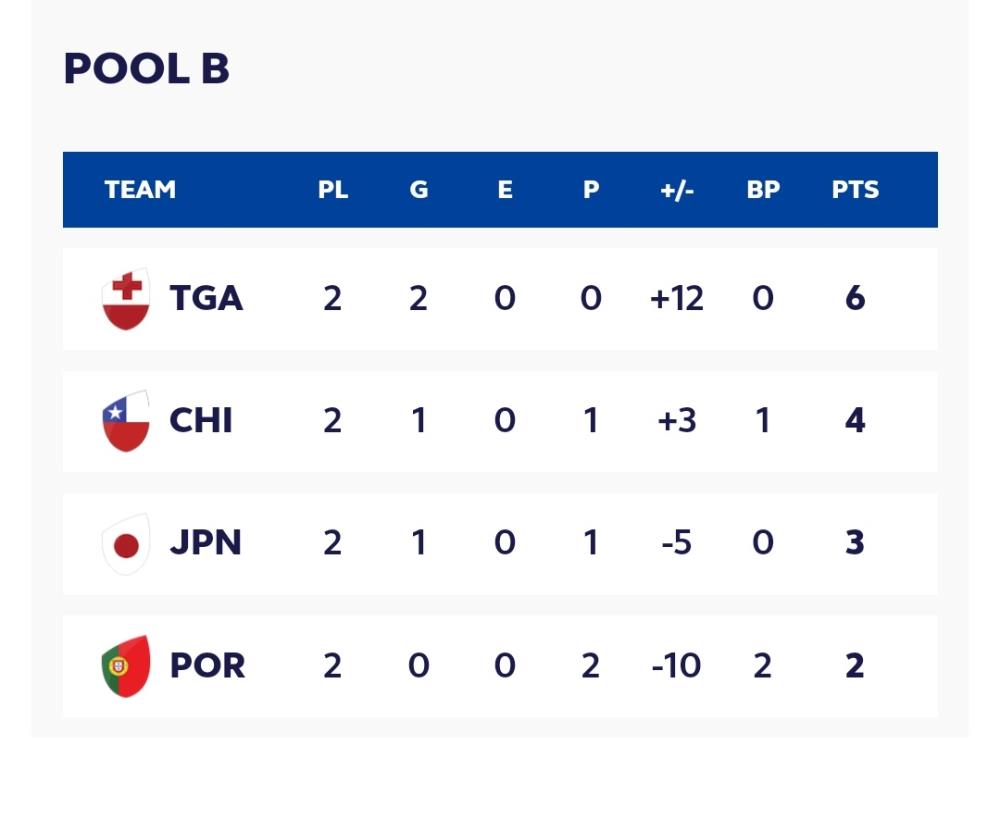The height and width of the screenshot is (820, 1000).
Task: Click the E column header
Action: coord(505,190)
